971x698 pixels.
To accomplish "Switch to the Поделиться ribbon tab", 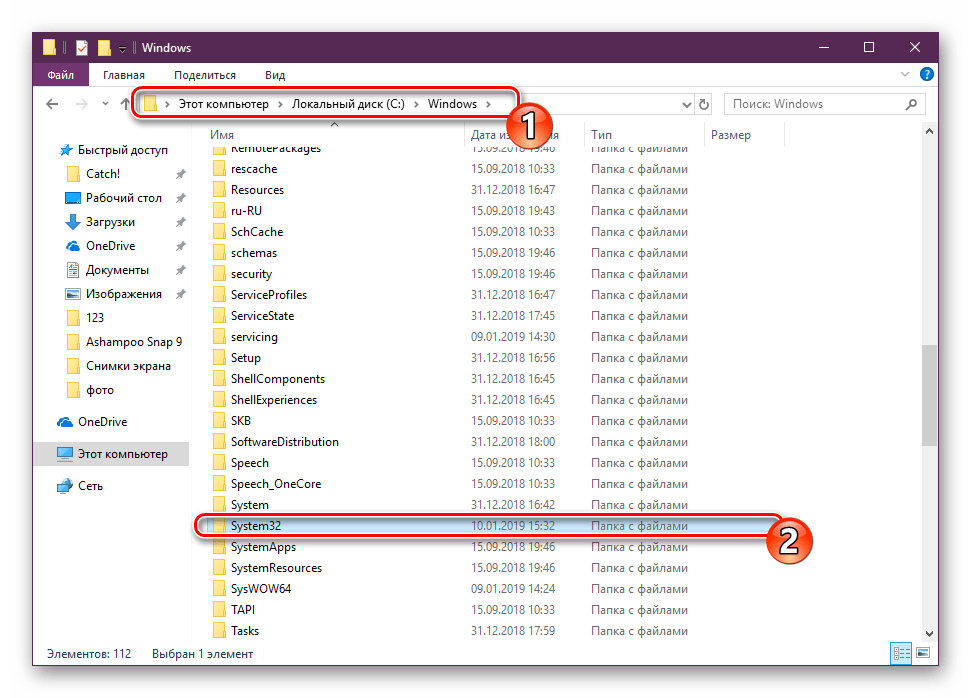I will click(x=205, y=75).
